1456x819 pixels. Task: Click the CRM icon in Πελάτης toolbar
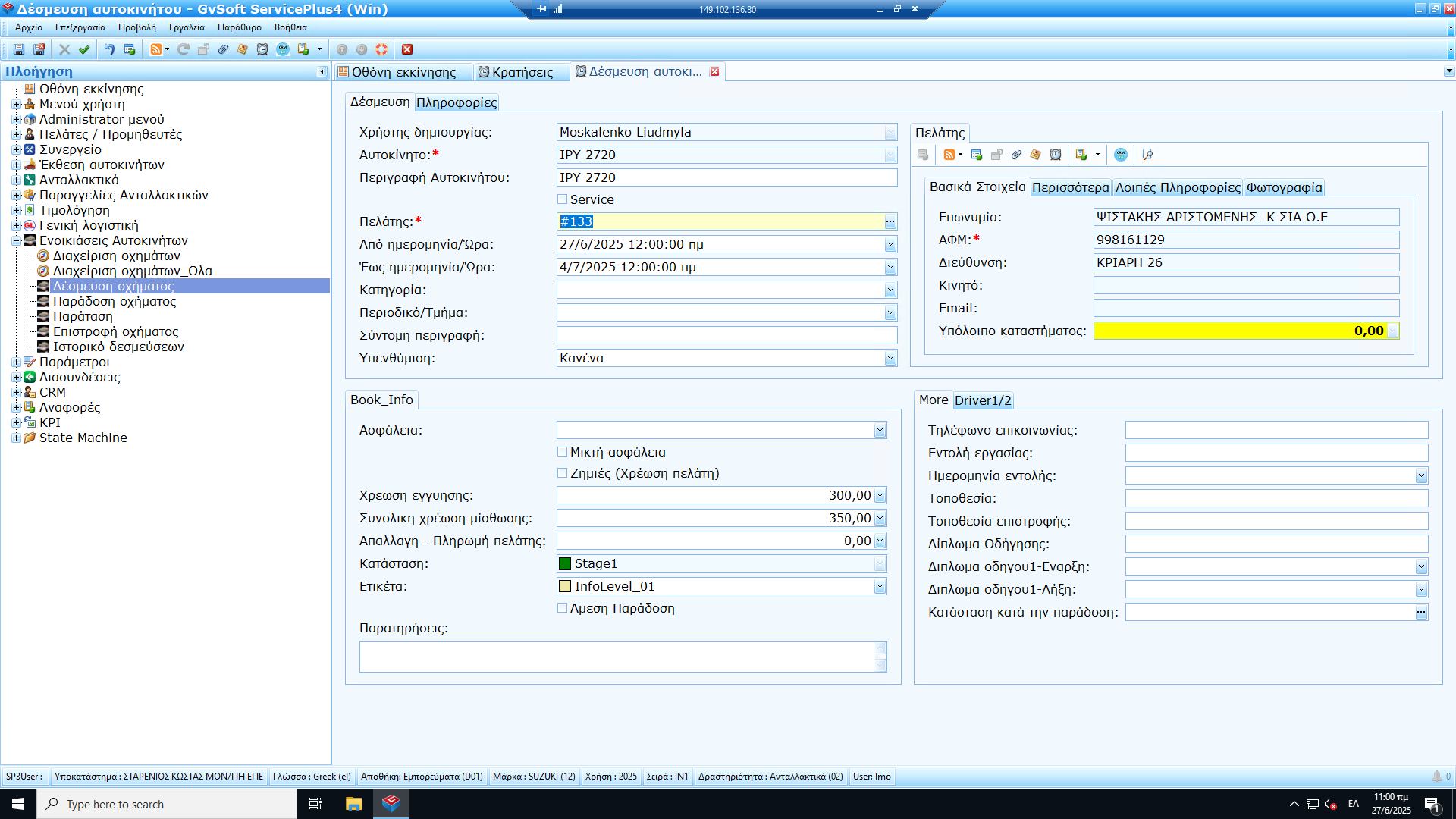(1121, 155)
